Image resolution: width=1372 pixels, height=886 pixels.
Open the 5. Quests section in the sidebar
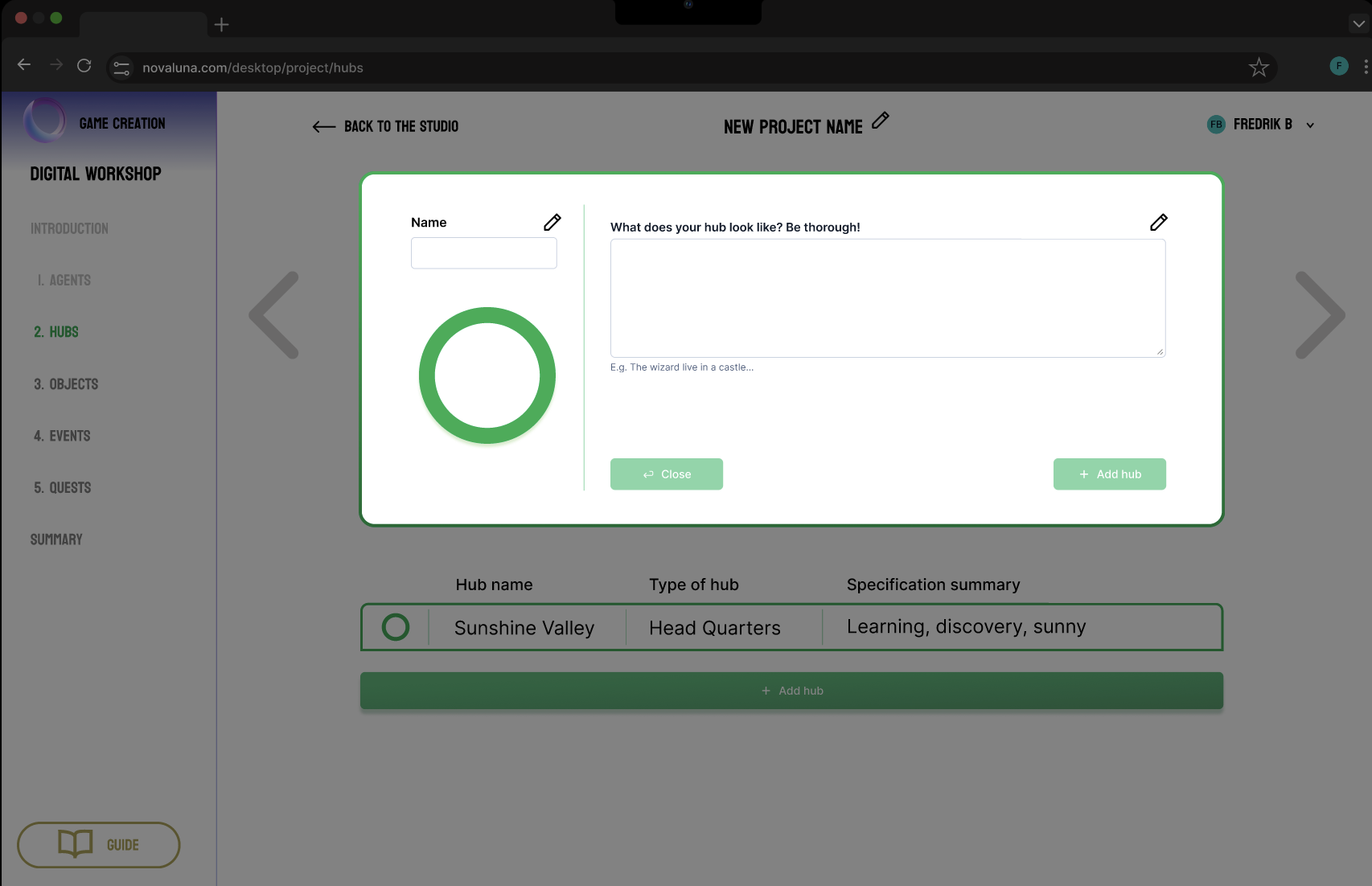point(63,488)
